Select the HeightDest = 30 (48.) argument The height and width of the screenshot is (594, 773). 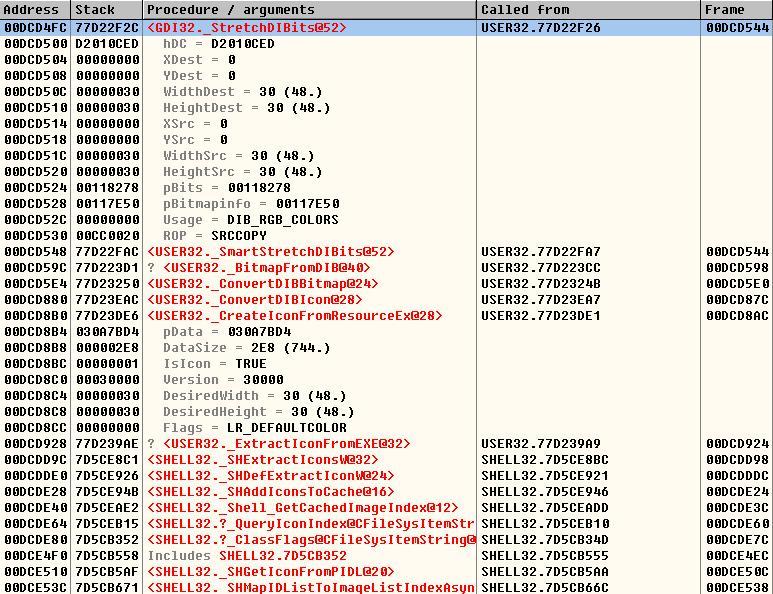tap(246, 108)
